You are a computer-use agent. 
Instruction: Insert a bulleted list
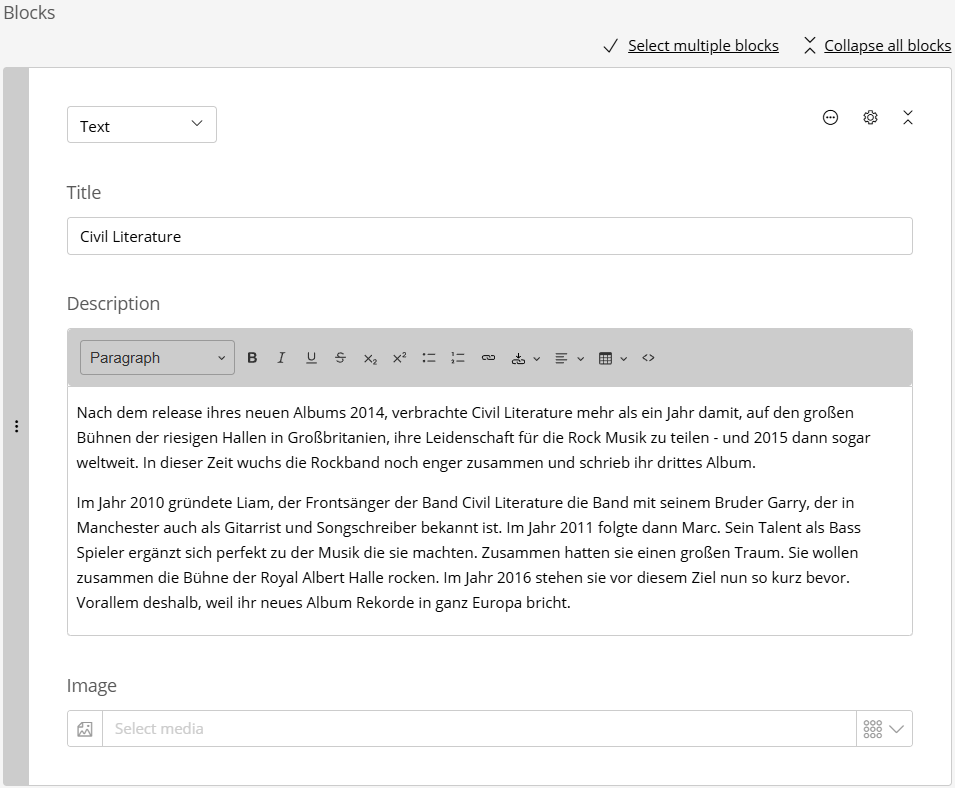point(429,358)
